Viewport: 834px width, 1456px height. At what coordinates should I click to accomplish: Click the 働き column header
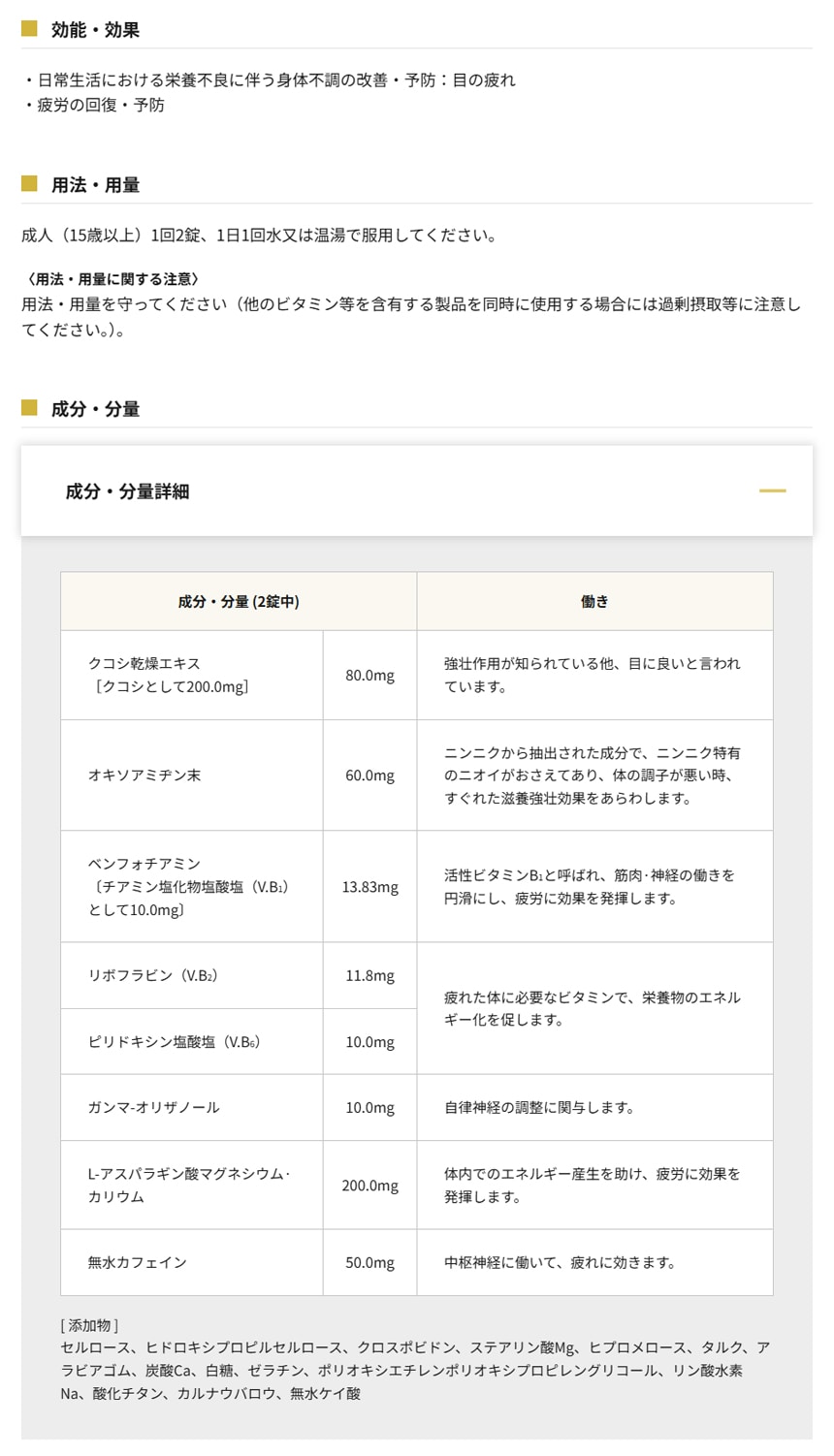[594, 602]
